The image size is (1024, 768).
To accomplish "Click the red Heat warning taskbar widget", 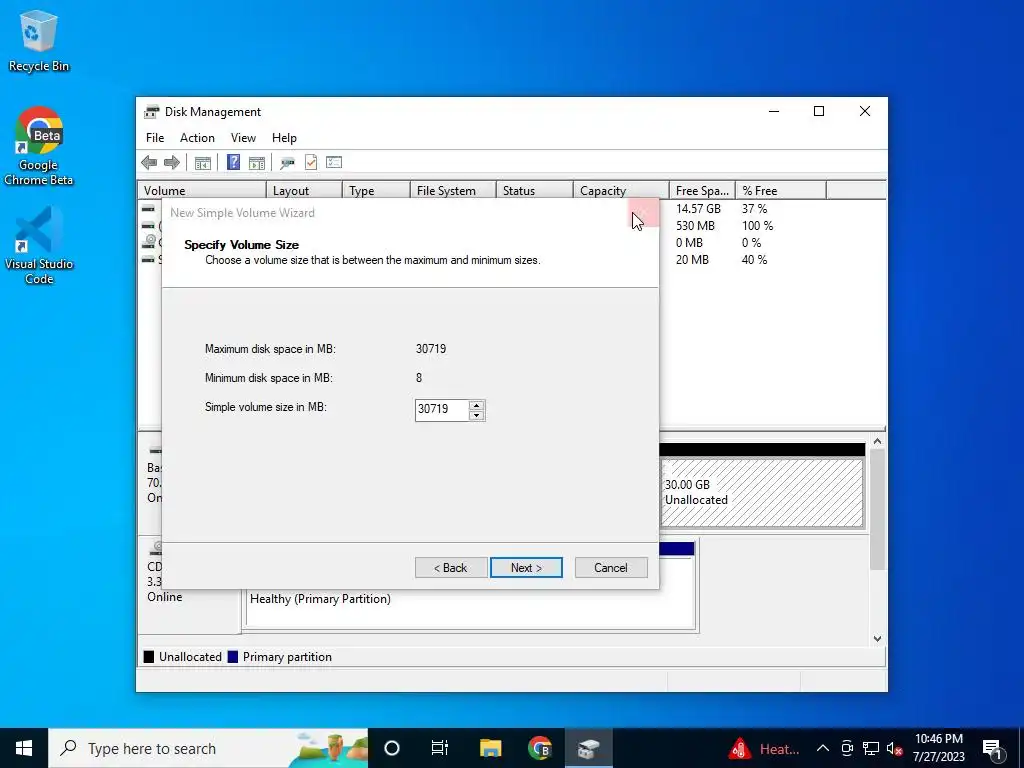I will point(765,748).
